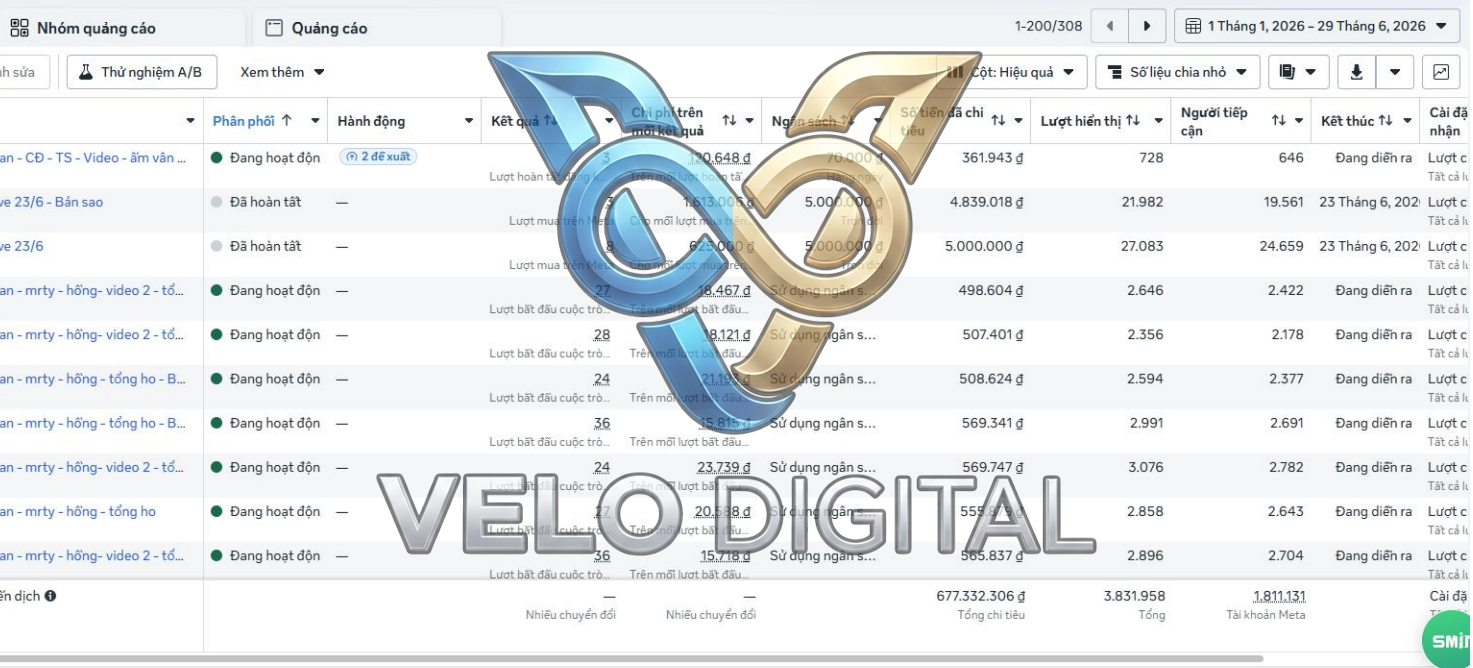The width and height of the screenshot is (1473, 668).
Task: Open download options dropdown arrow
Action: (x=1394, y=72)
